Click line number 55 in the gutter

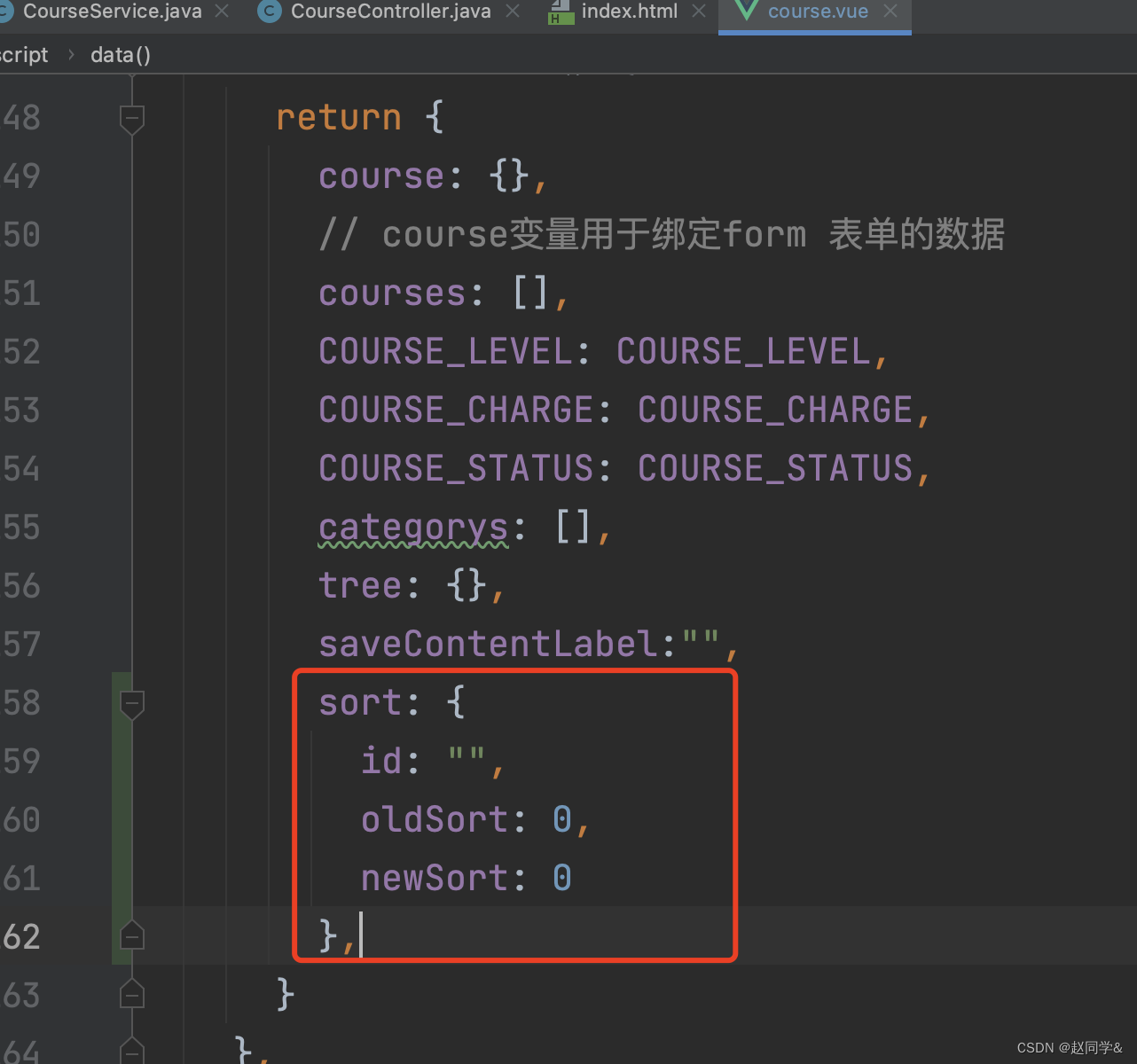click(x=21, y=527)
